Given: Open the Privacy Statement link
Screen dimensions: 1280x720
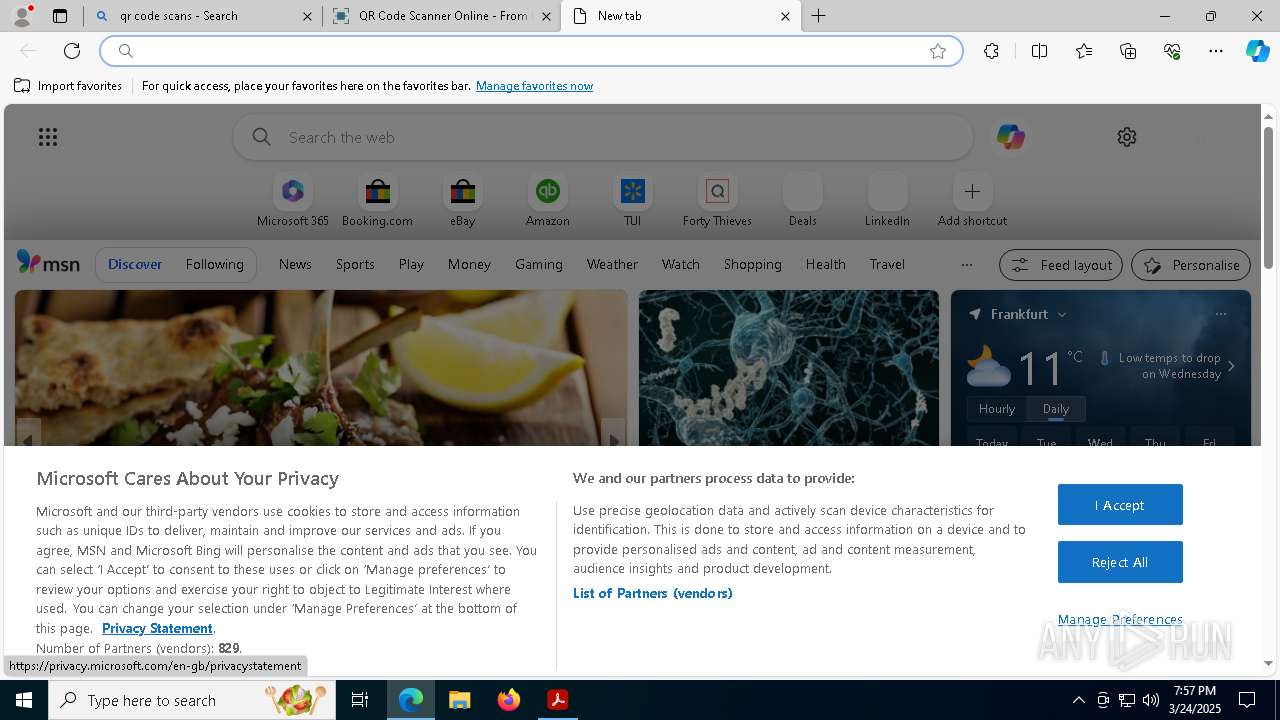Looking at the screenshot, I should pos(157,628).
